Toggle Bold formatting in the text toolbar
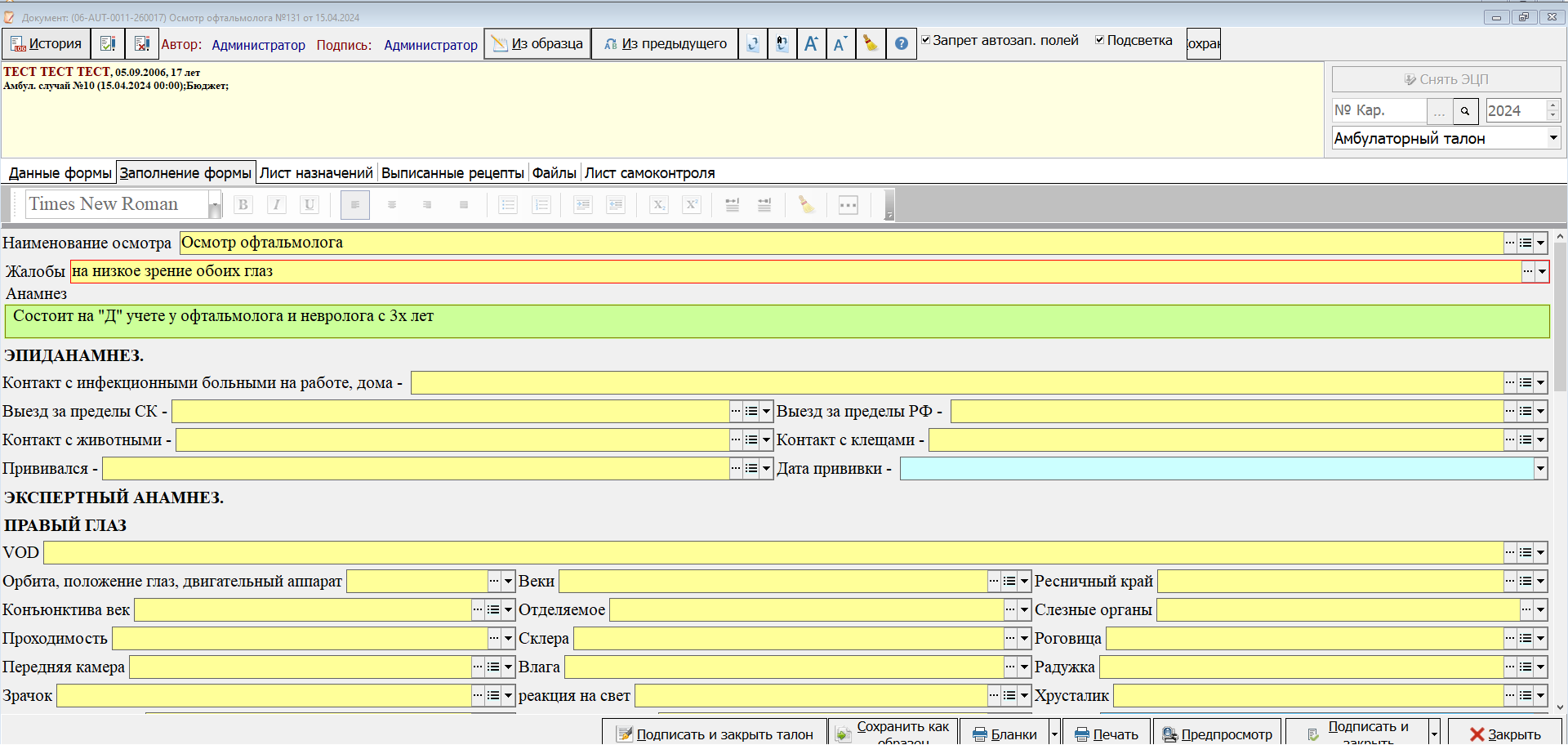 [x=243, y=205]
